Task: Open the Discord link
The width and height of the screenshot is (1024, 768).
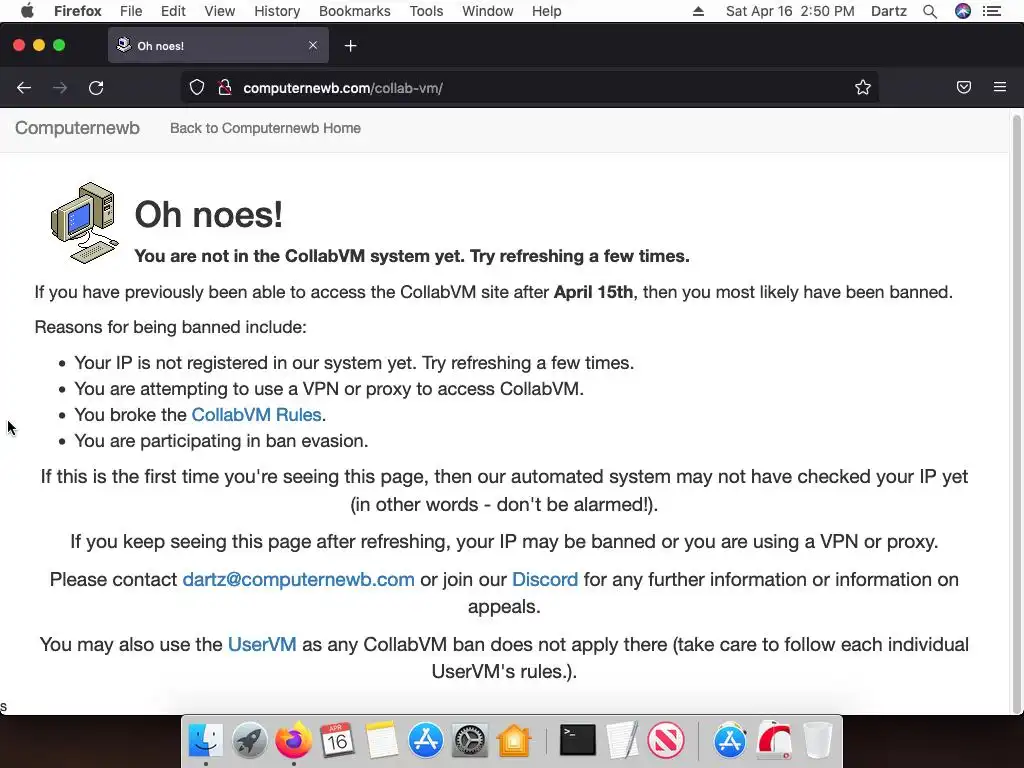Action: pyautogui.click(x=545, y=579)
